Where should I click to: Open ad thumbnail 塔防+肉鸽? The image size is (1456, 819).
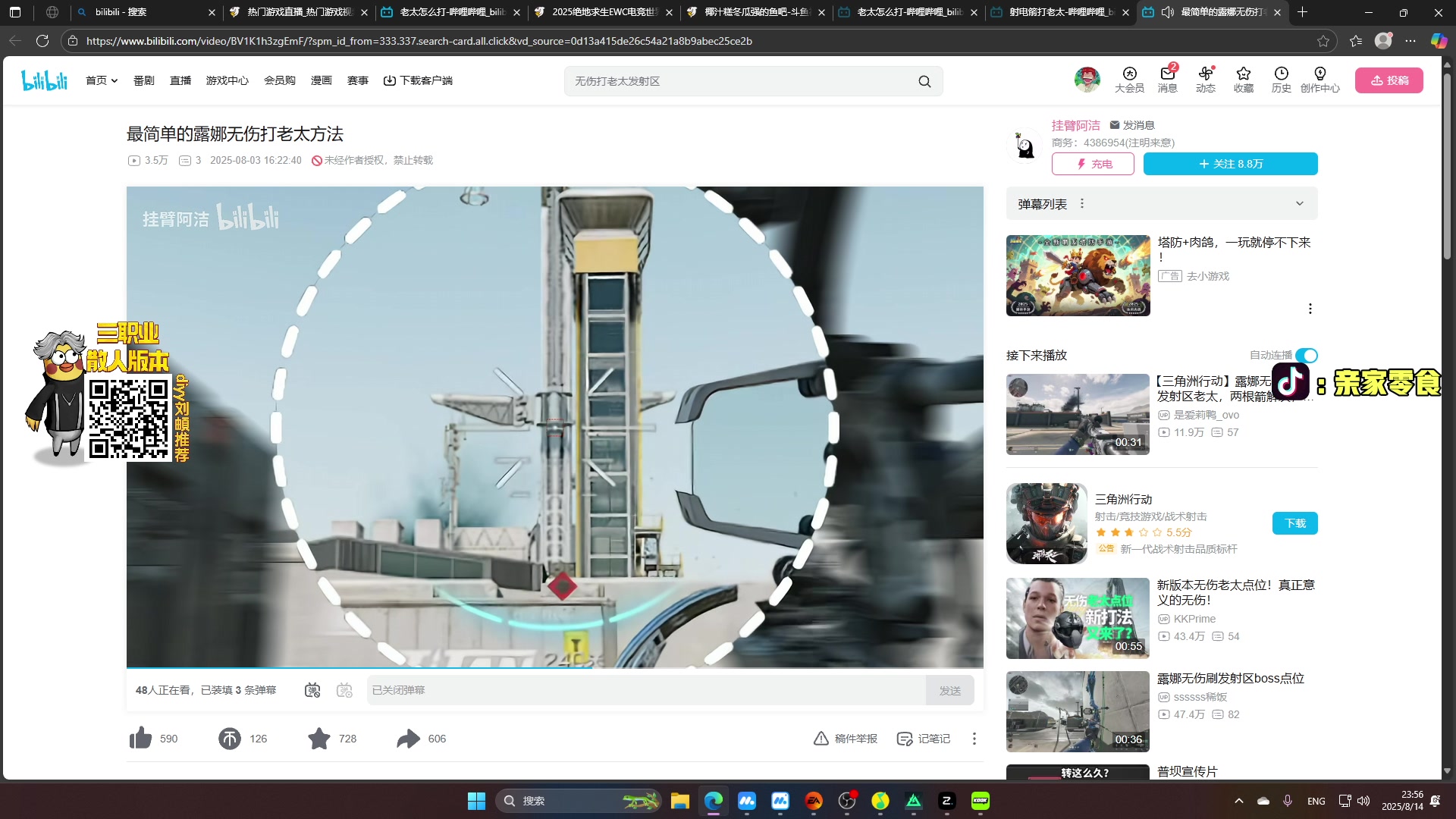[x=1078, y=275]
